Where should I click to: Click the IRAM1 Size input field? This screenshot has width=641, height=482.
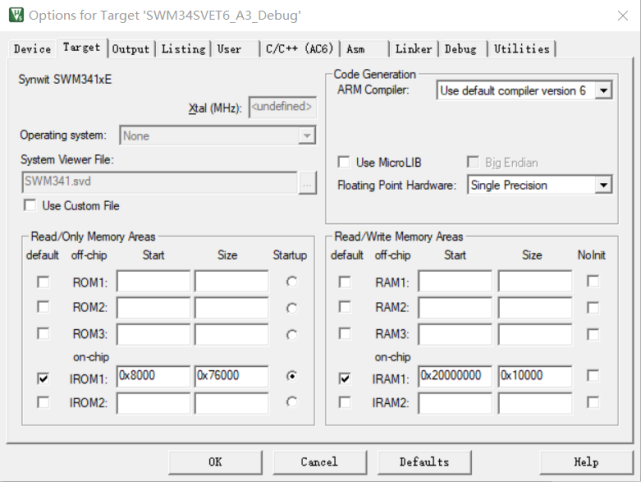pos(534,377)
